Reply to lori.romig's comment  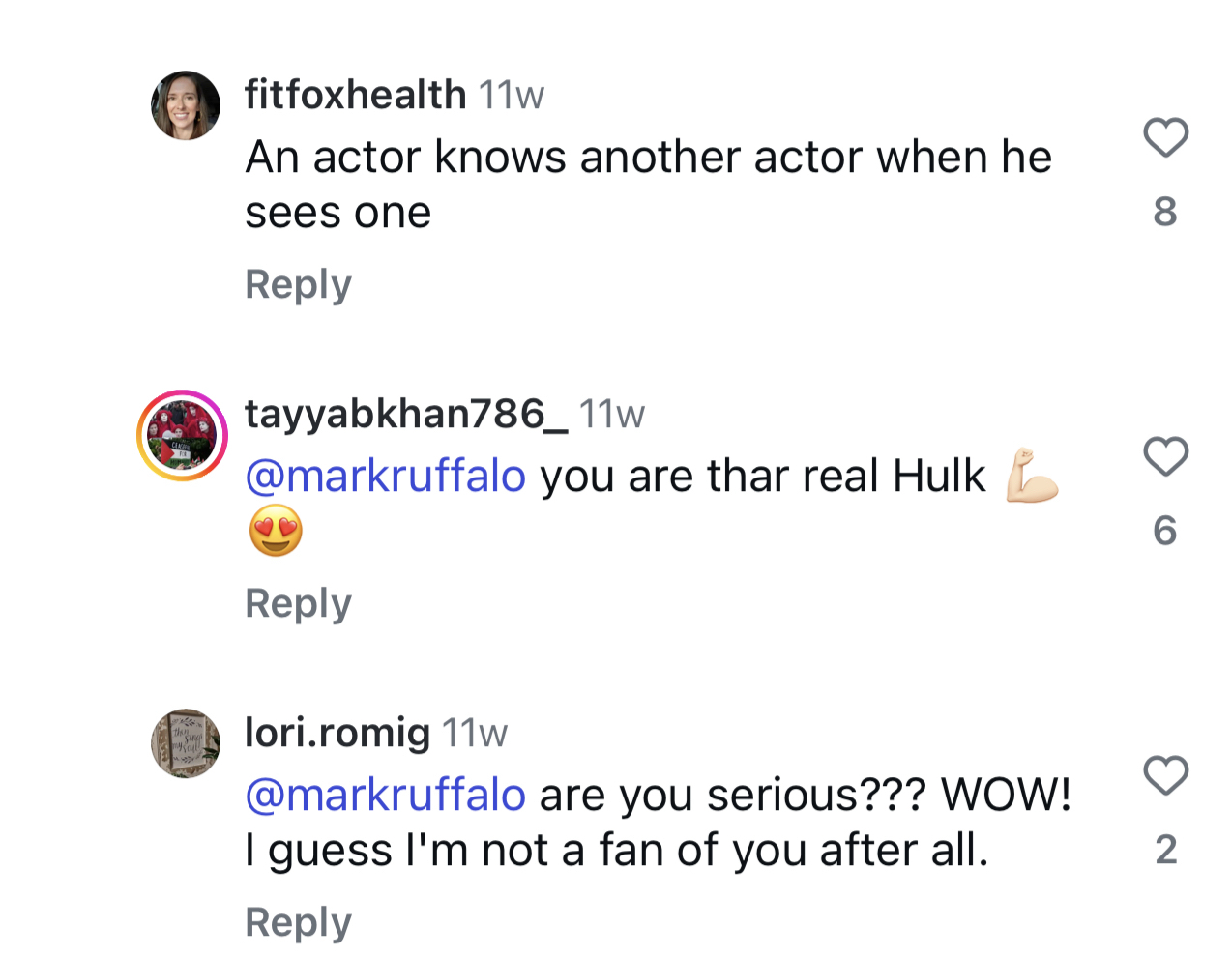coord(298,922)
